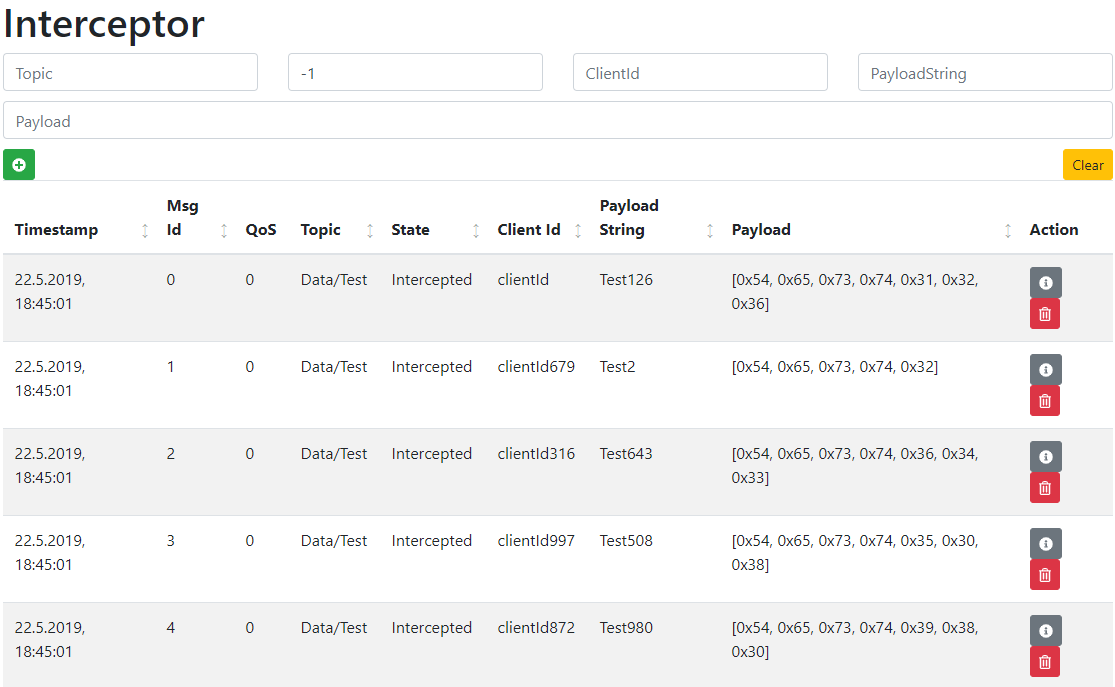
Task: Click into the wide Payload input
Action: pyautogui.click(x=558, y=121)
